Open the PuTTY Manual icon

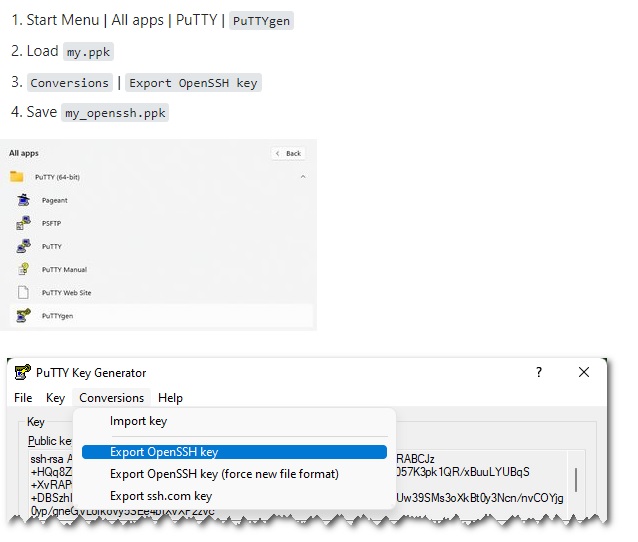(24, 269)
